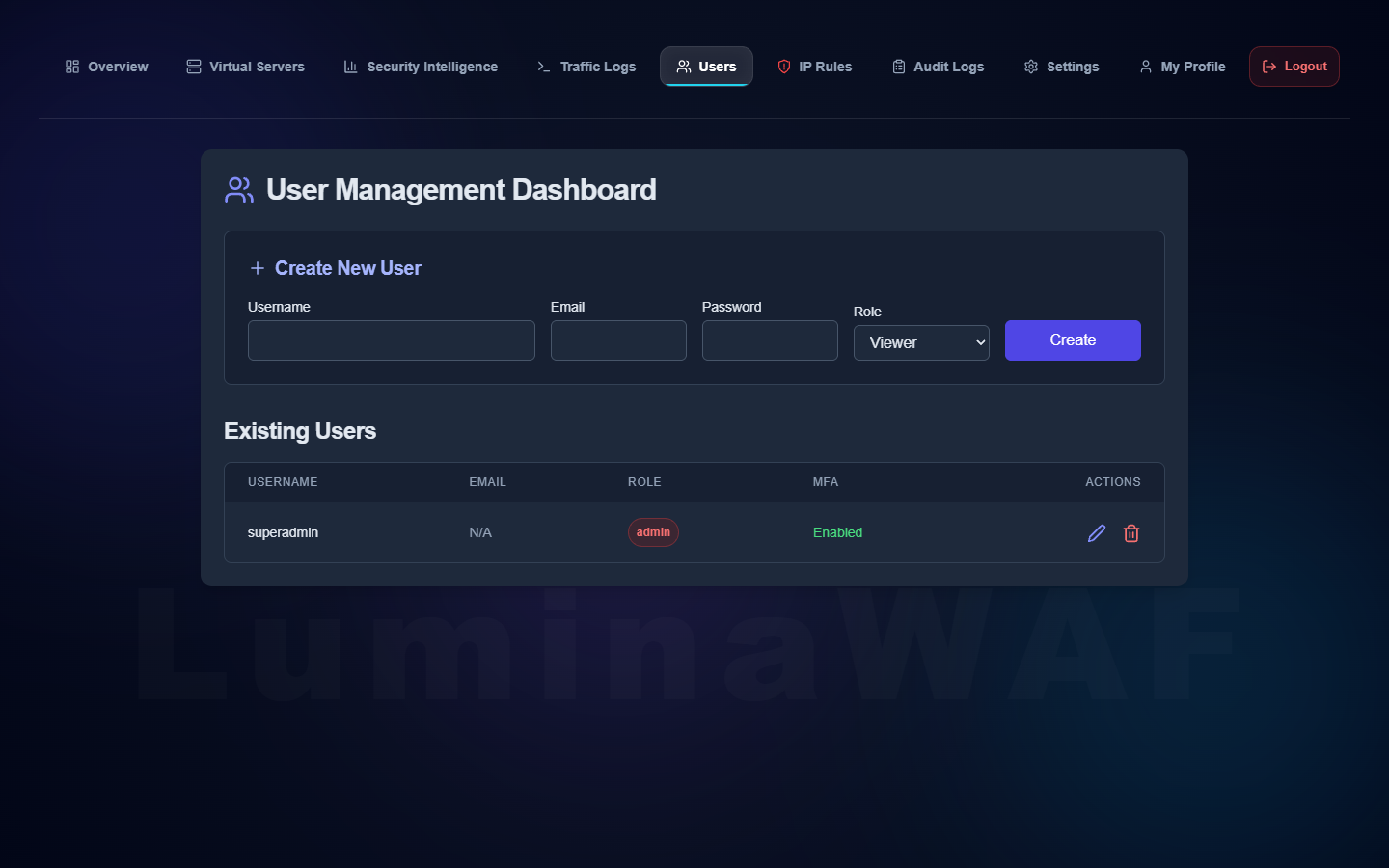Viewport: 1389px width, 868px height.
Task: Open the Security Intelligence tab
Action: click(421, 66)
